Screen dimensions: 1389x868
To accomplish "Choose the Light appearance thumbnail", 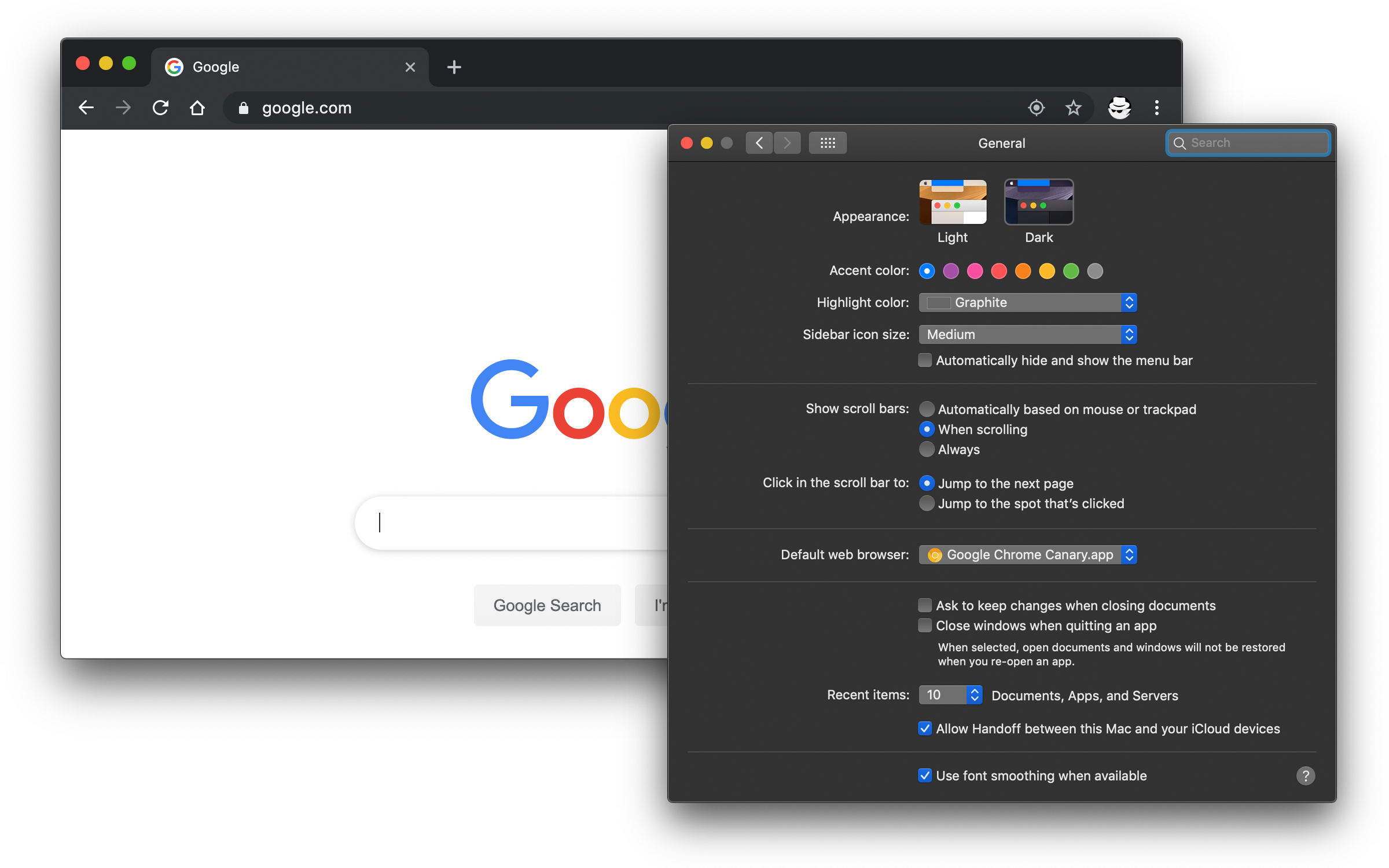I will [953, 202].
